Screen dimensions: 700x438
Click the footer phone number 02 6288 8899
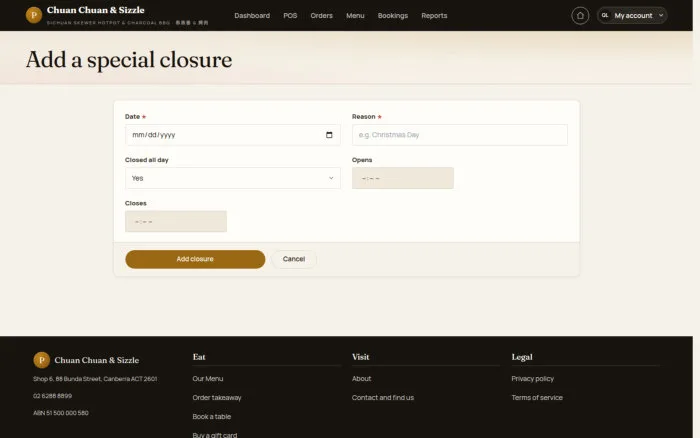tap(52, 396)
